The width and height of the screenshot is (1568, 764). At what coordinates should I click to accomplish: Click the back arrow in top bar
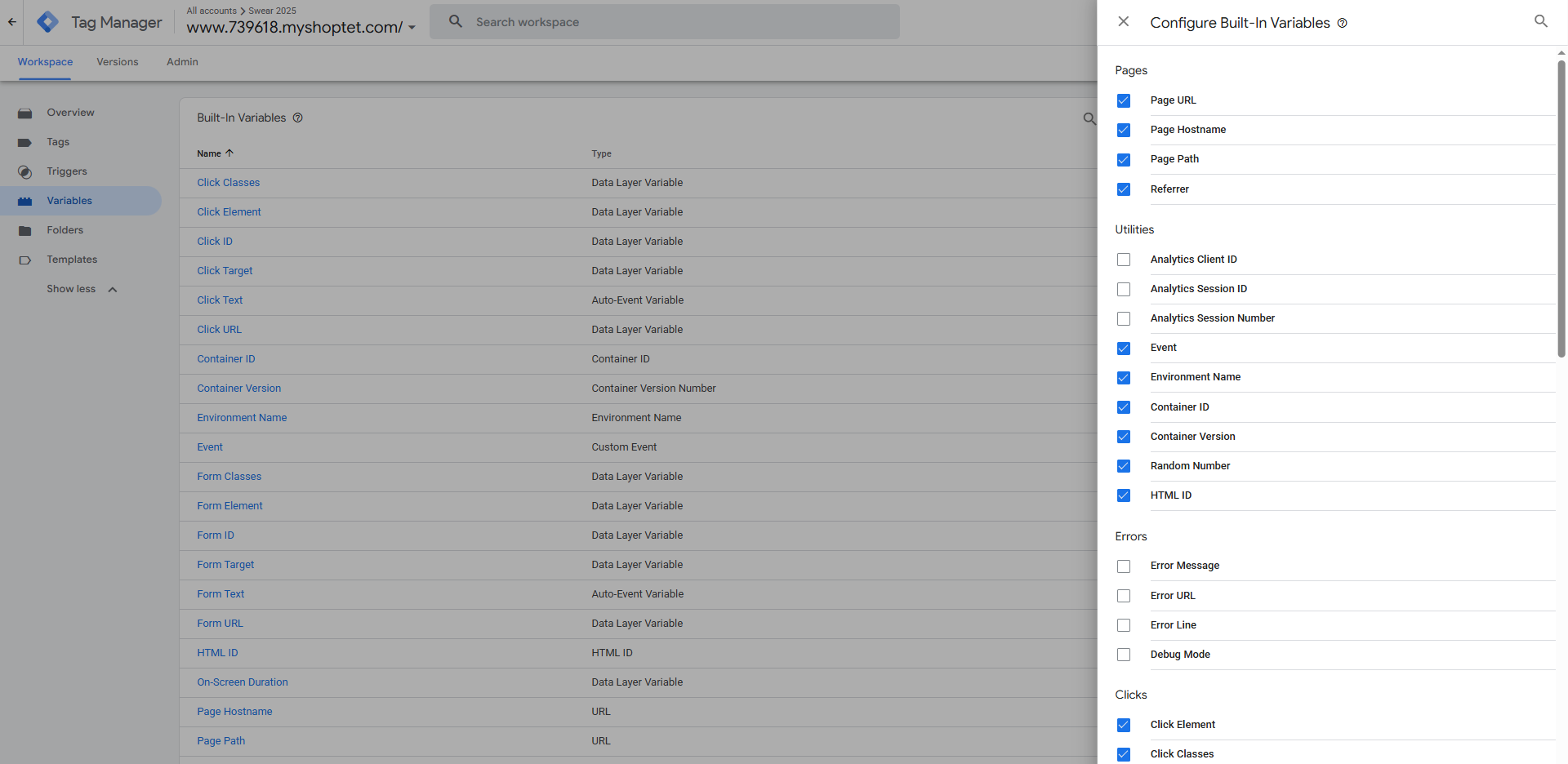pos(11,22)
